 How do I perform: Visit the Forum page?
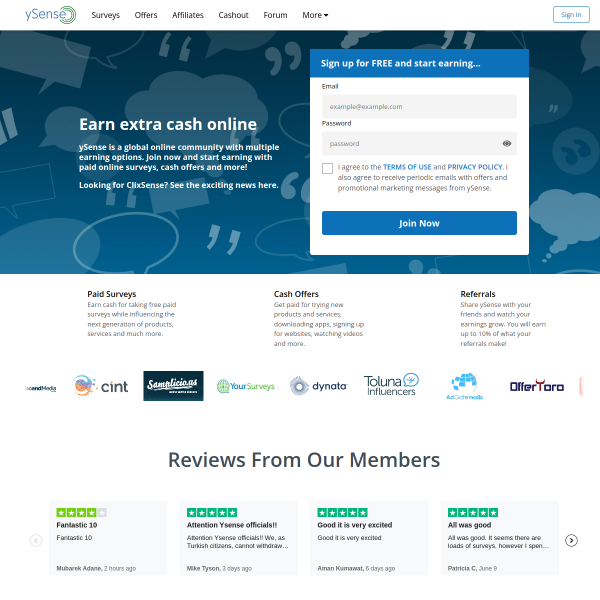(x=275, y=15)
